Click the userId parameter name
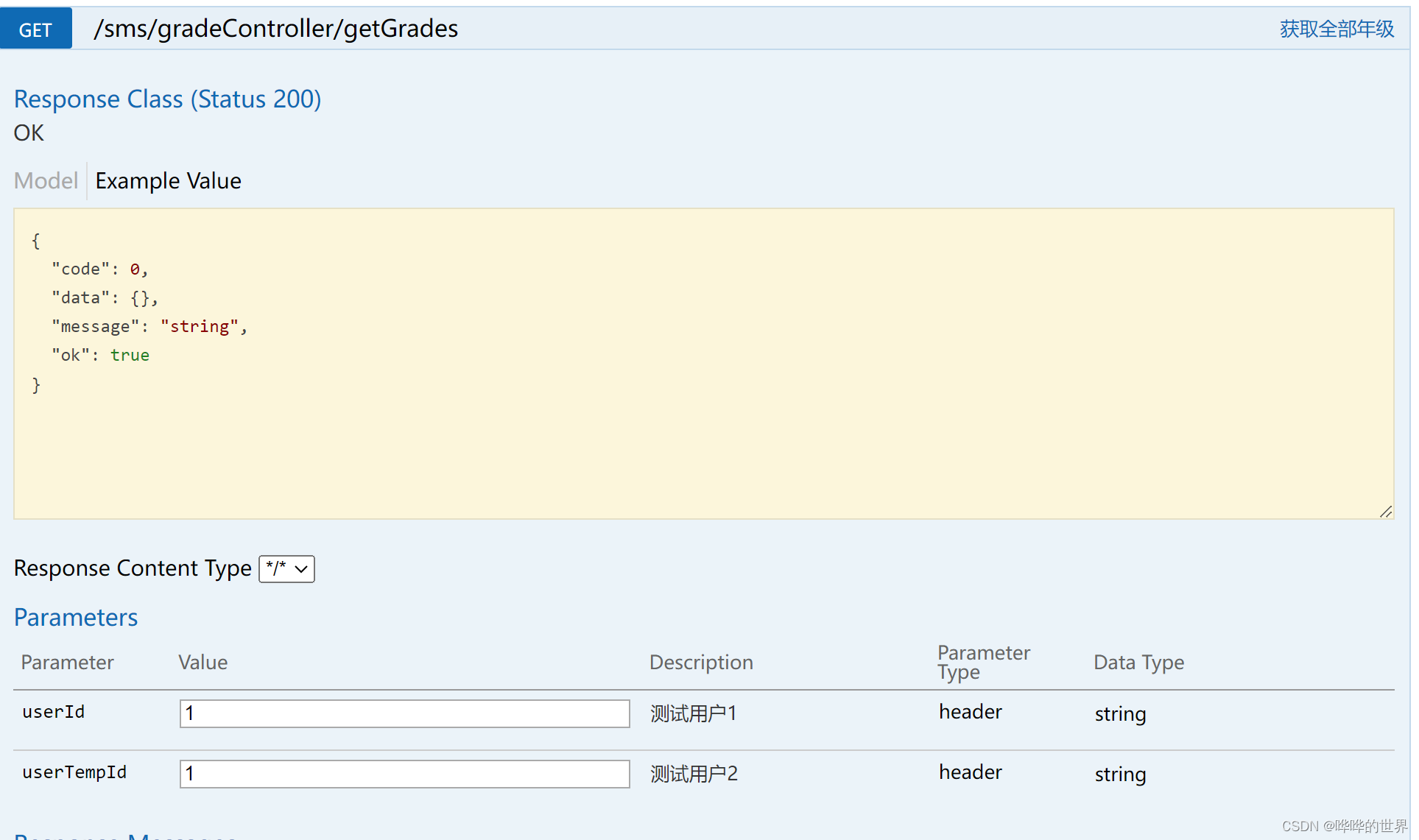The height and width of the screenshot is (840, 1419). coord(53,712)
